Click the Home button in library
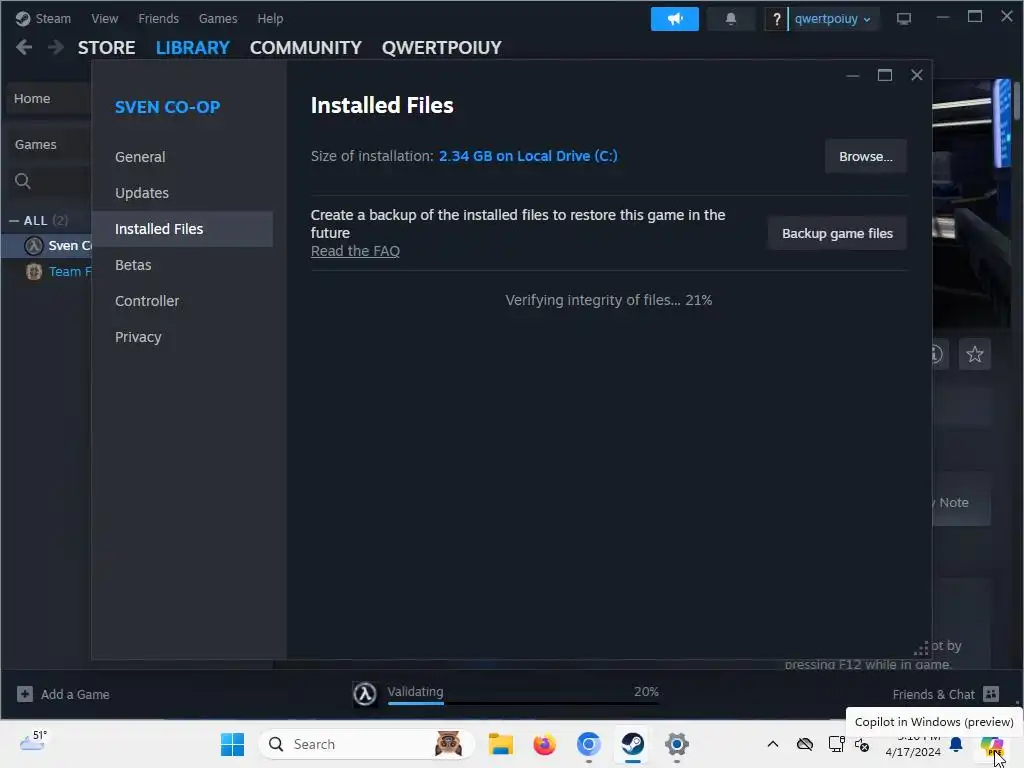Screen dimensions: 1024x768 pyautogui.click(x=48, y=99)
